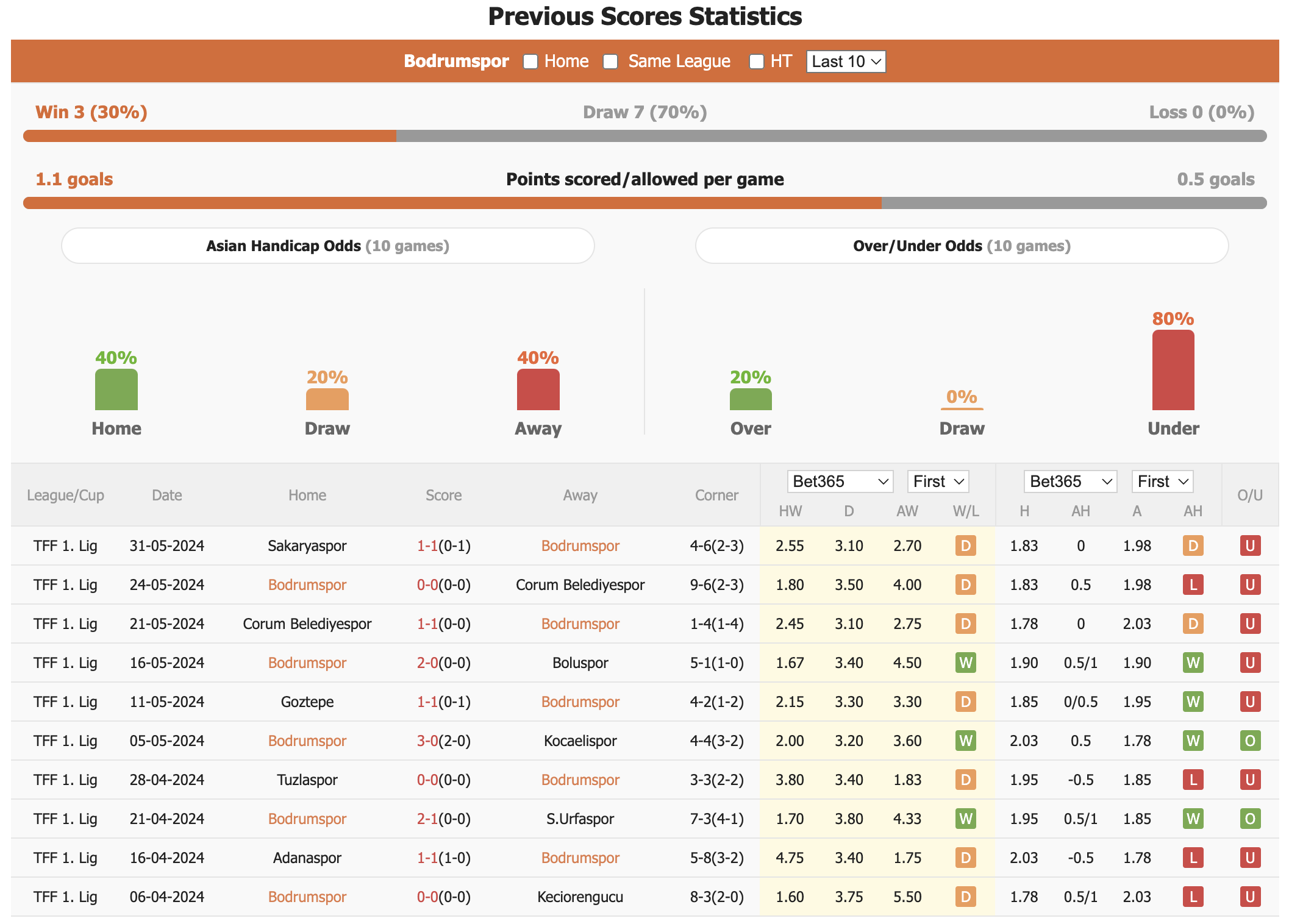Open the second Bet365 handicap dropdown
The image size is (1289, 924).
[x=1070, y=482]
